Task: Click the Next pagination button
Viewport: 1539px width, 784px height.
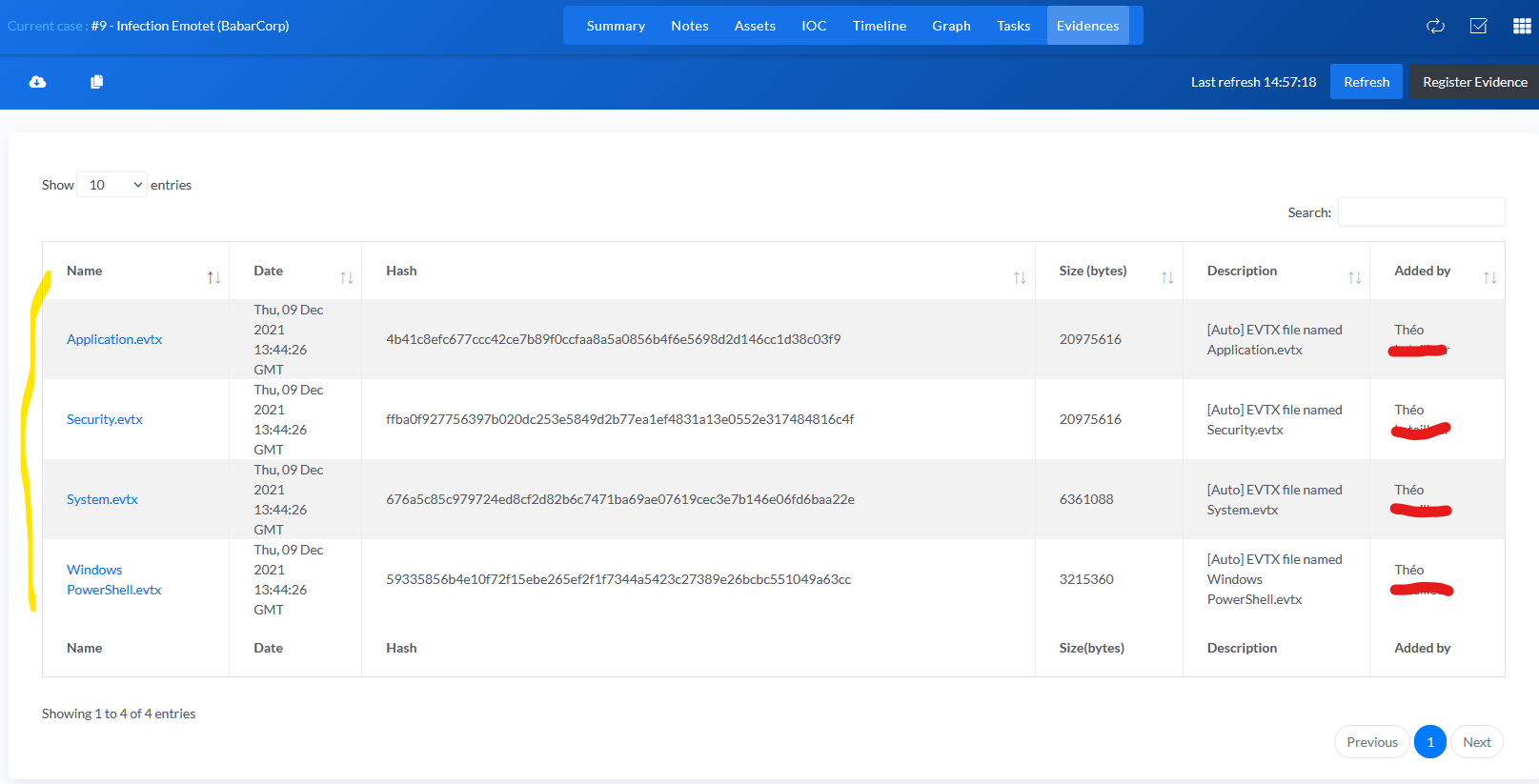Action: [1476, 742]
